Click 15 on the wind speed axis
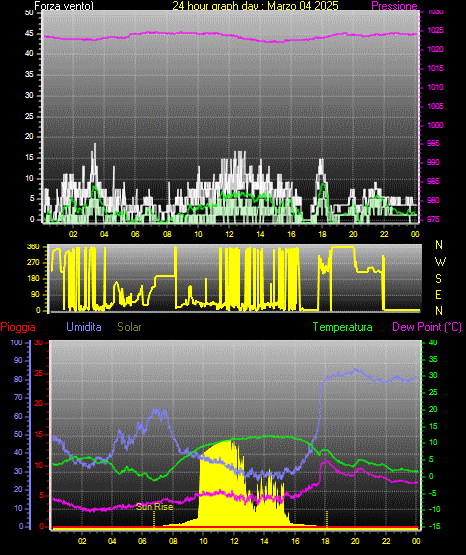 (29, 158)
